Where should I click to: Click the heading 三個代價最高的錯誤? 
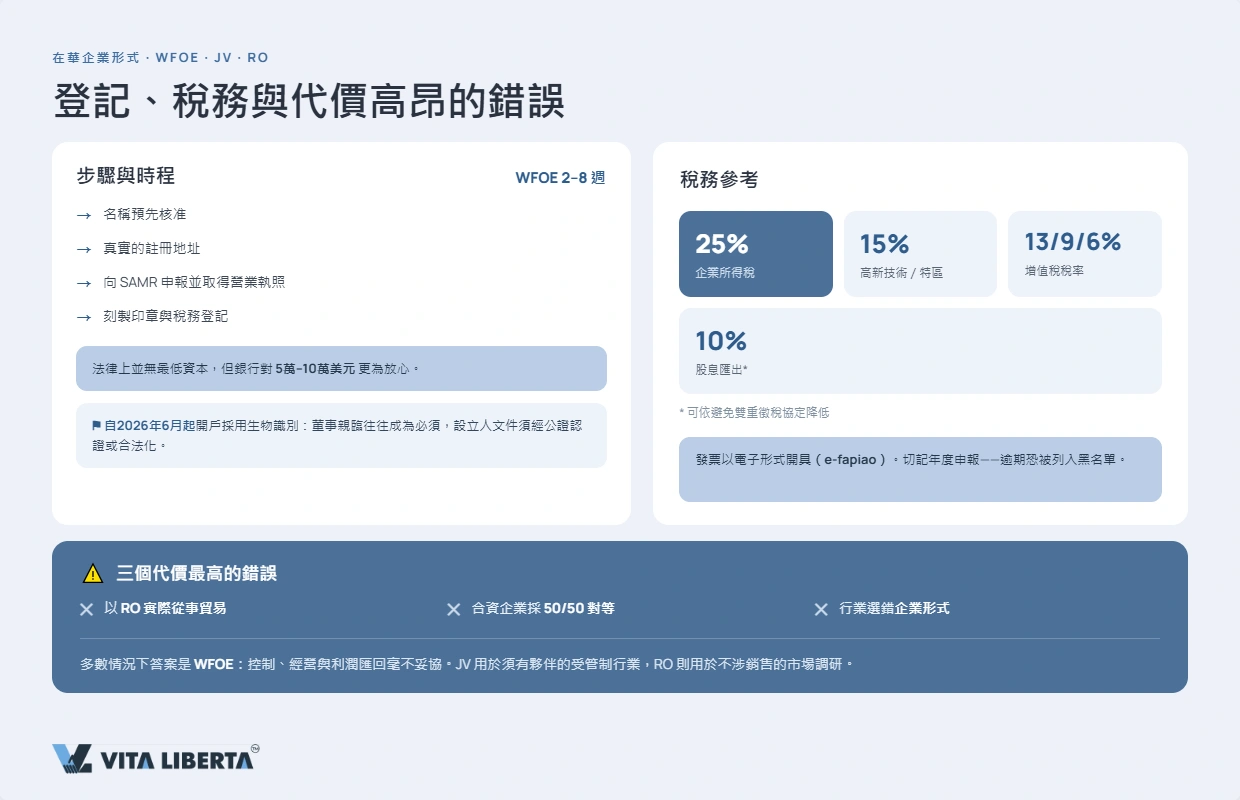click(x=197, y=574)
